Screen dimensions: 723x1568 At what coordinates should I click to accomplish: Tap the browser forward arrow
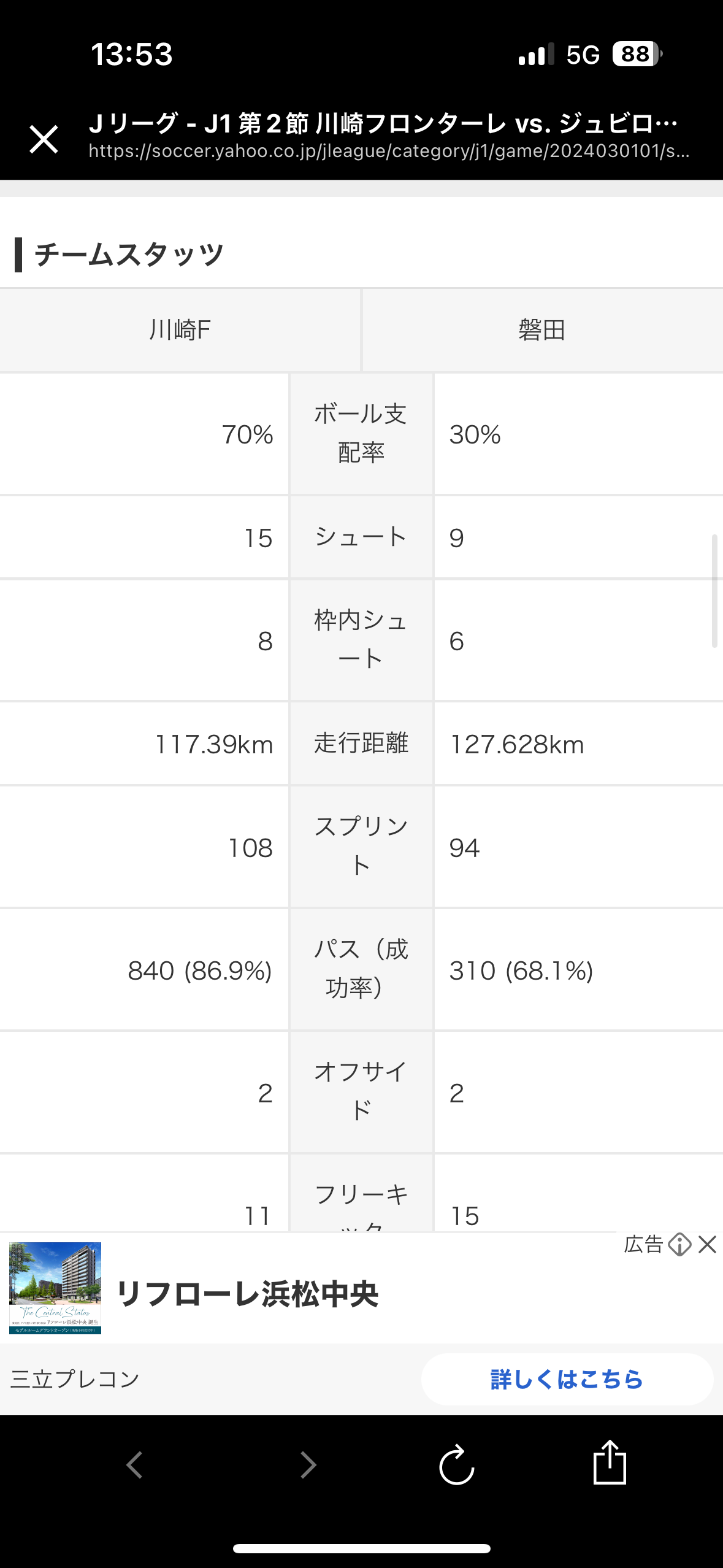pos(308,1465)
